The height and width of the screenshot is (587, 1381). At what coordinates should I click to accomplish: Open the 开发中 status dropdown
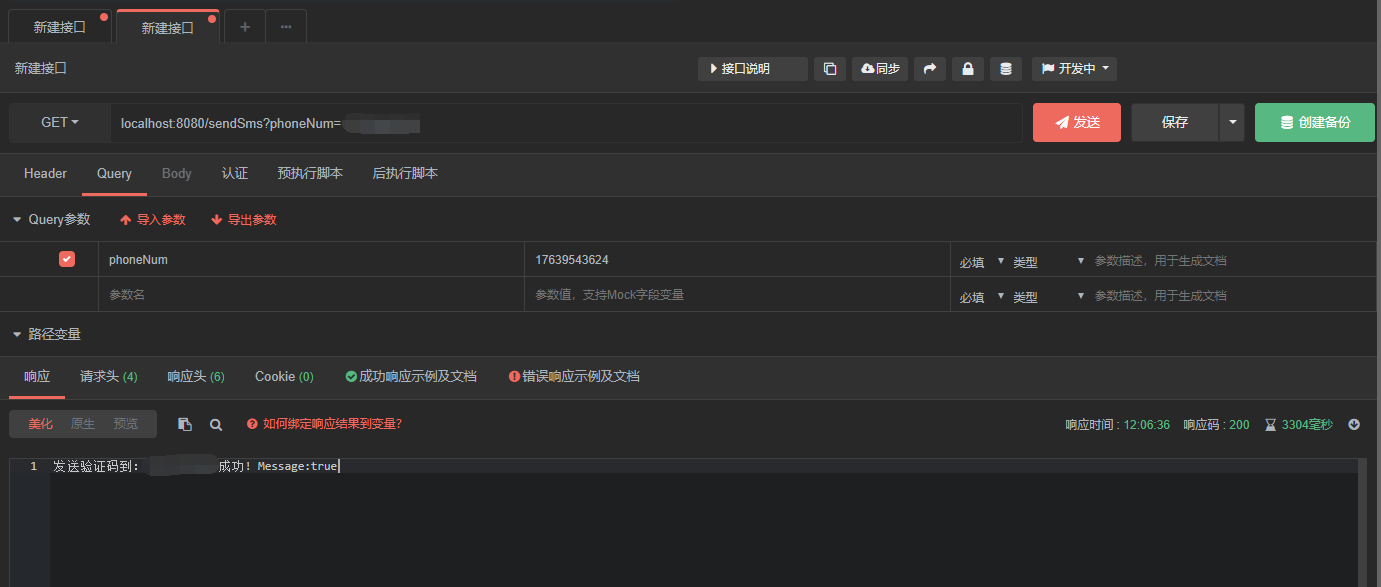[x=1074, y=69]
